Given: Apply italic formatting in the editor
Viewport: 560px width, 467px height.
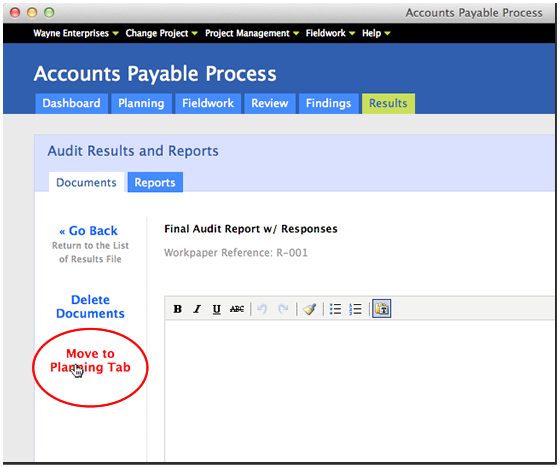Looking at the screenshot, I should coord(197,309).
